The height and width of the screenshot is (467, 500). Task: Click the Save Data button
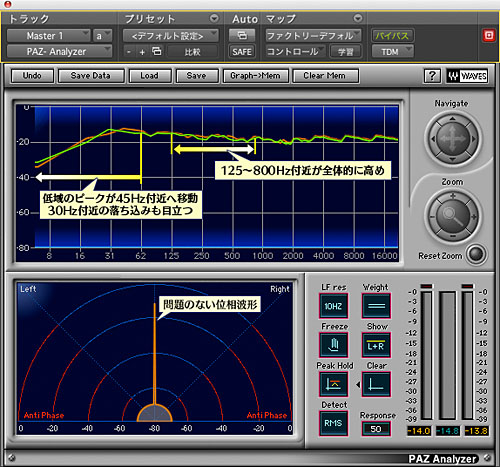91,76
